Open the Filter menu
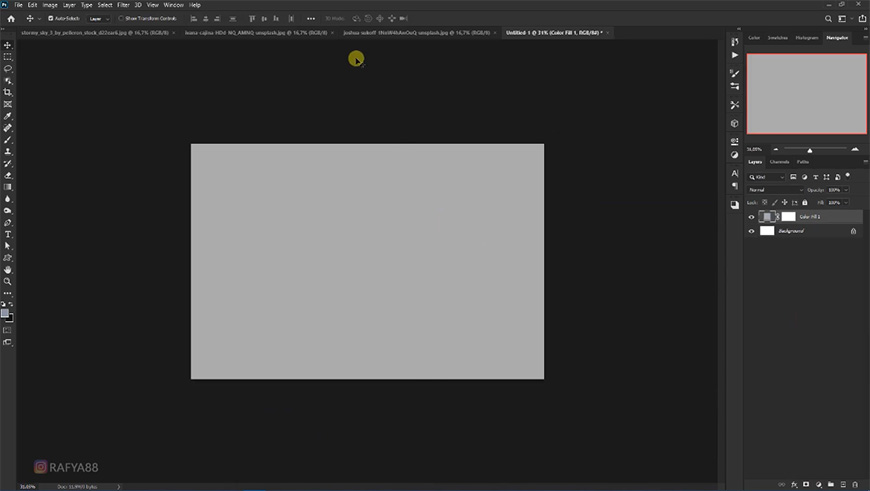The image size is (870, 491). (123, 5)
